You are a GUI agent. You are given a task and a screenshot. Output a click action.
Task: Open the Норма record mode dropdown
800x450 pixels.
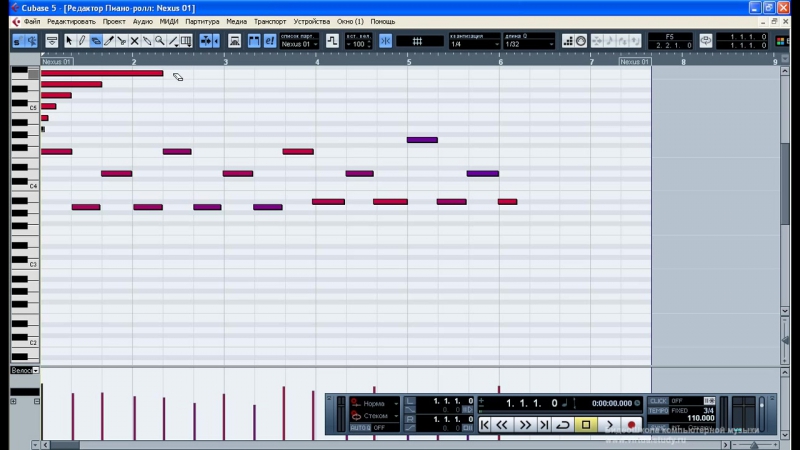(374, 404)
